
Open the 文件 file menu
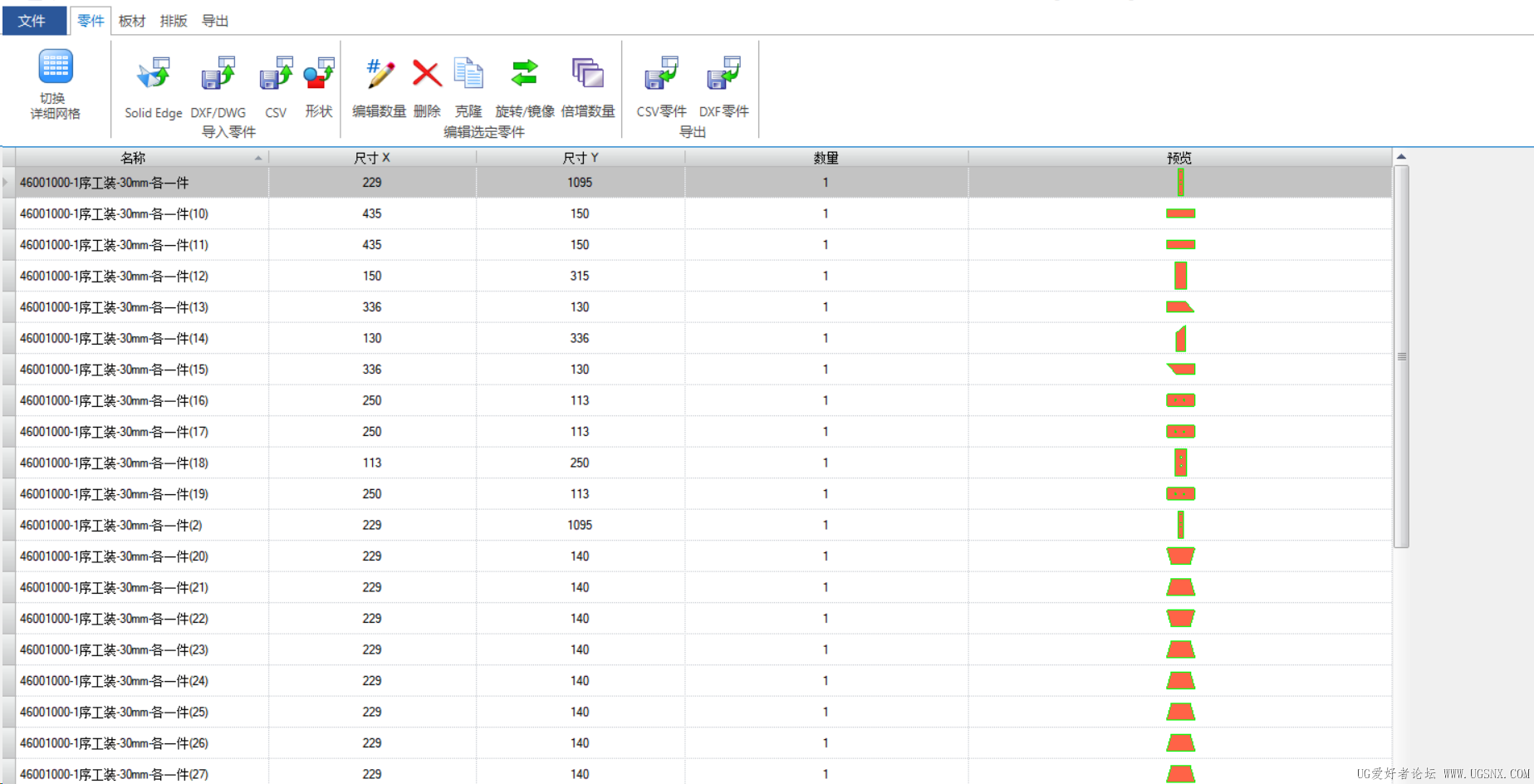tap(32, 21)
